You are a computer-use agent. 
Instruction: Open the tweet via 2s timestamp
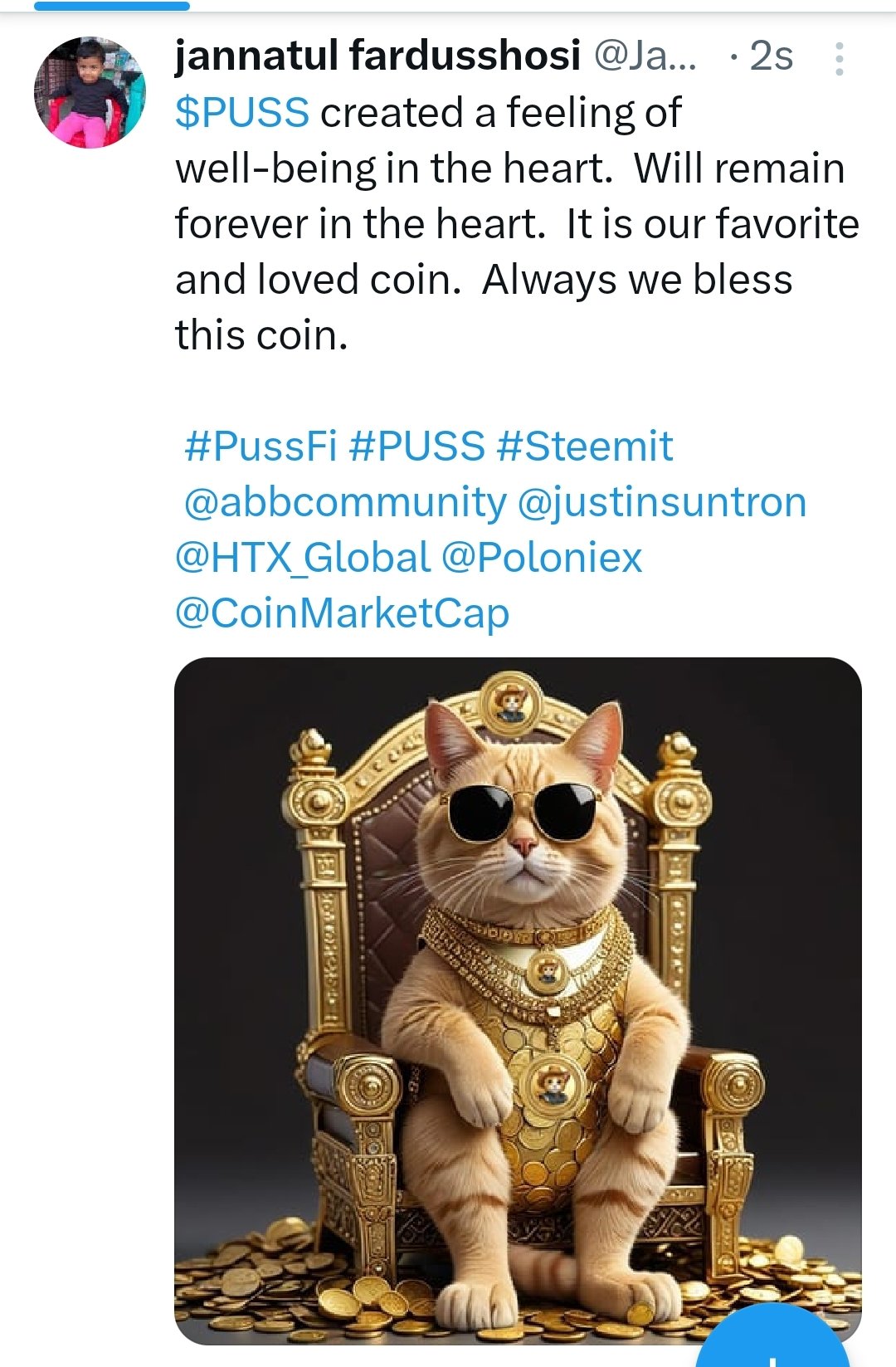[771, 56]
